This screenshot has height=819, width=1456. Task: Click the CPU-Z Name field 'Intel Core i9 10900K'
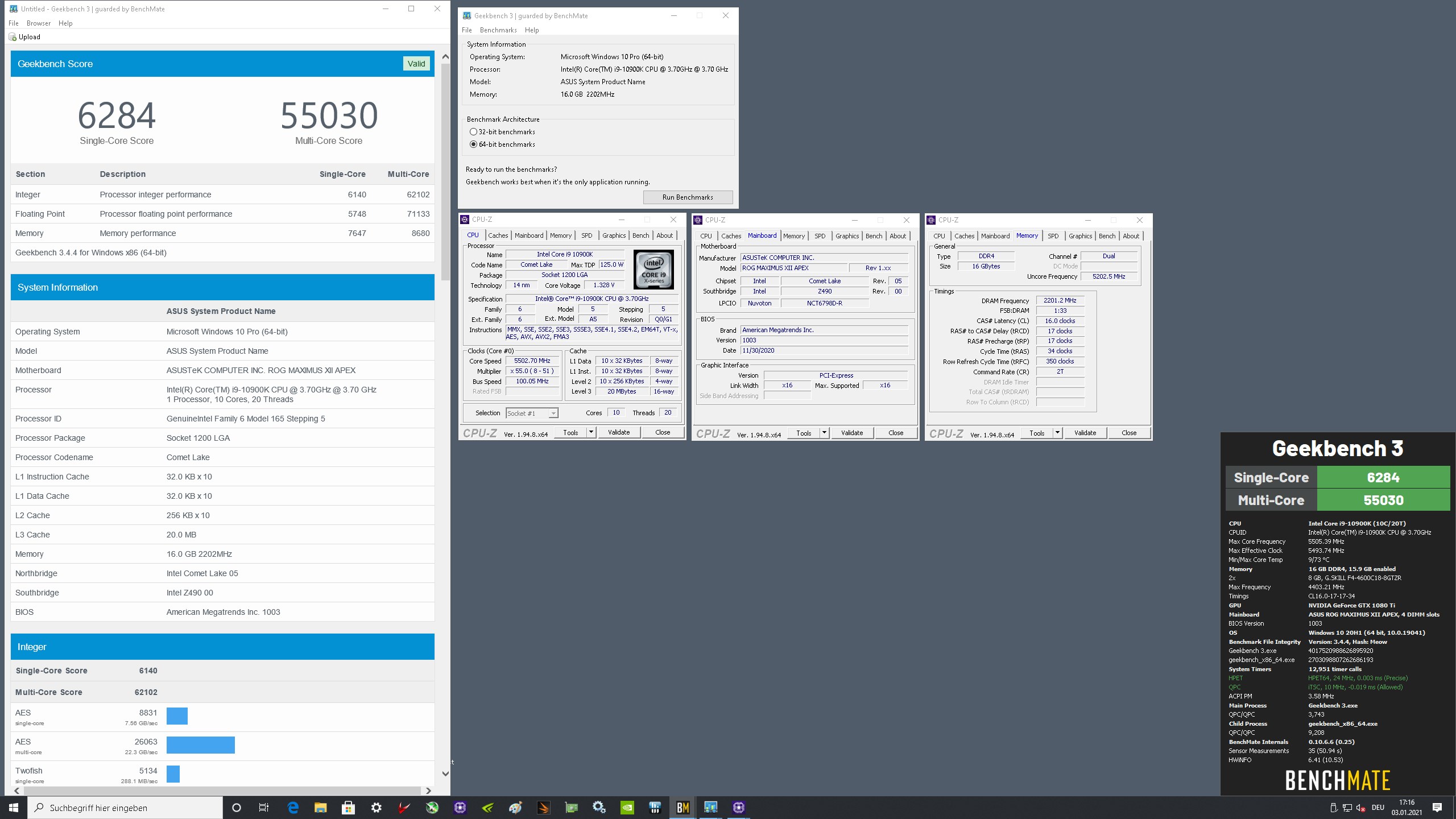coord(564,255)
